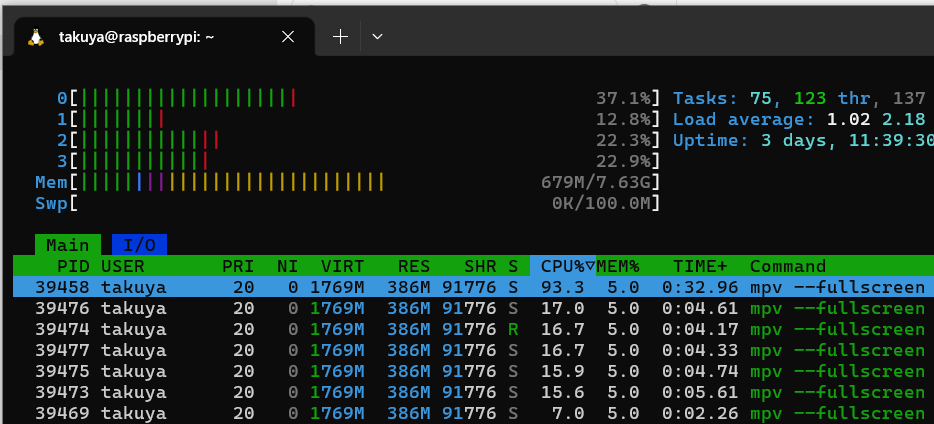Click the 15.9 CPU% value
Screen dimensions: 934x424
tap(563, 371)
